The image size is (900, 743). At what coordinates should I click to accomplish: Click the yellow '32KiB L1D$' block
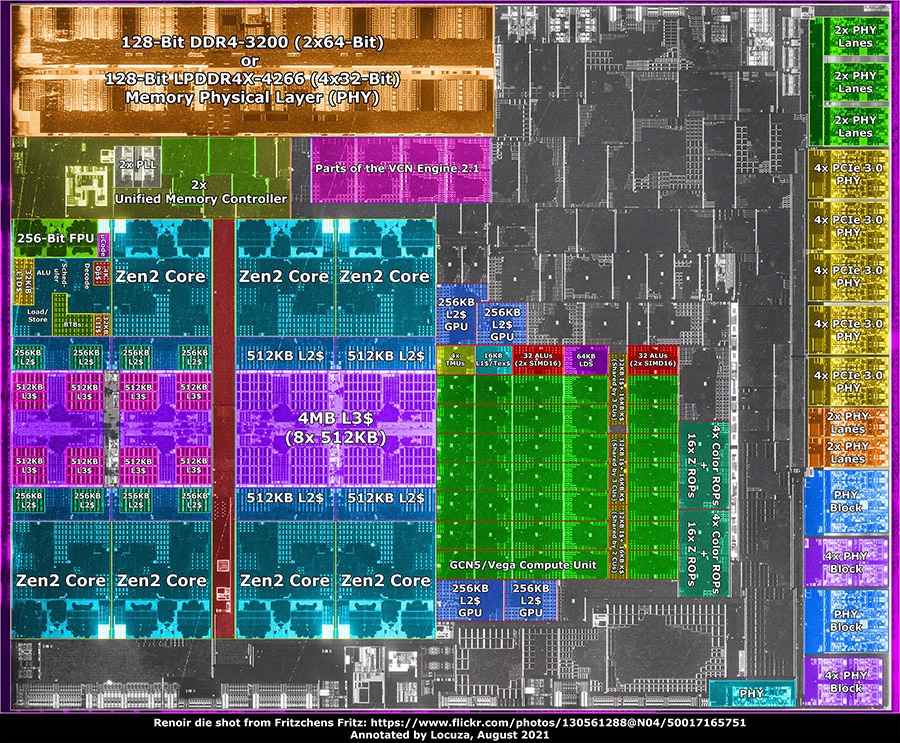pyautogui.click(x=24, y=281)
